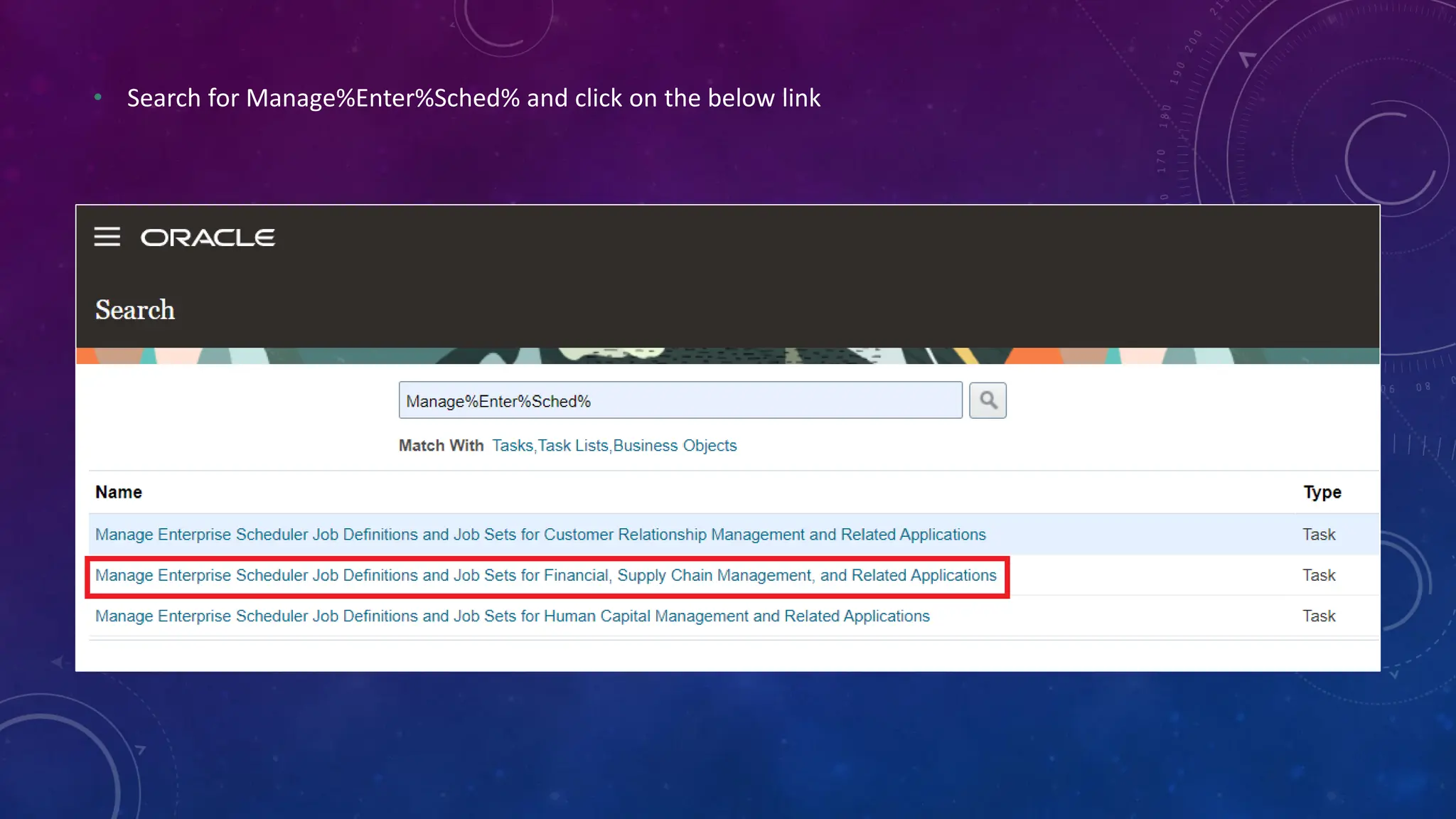This screenshot has width=1456, height=819.
Task: Click Task type in Financial row
Action: pyautogui.click(x=1319, y=575)
